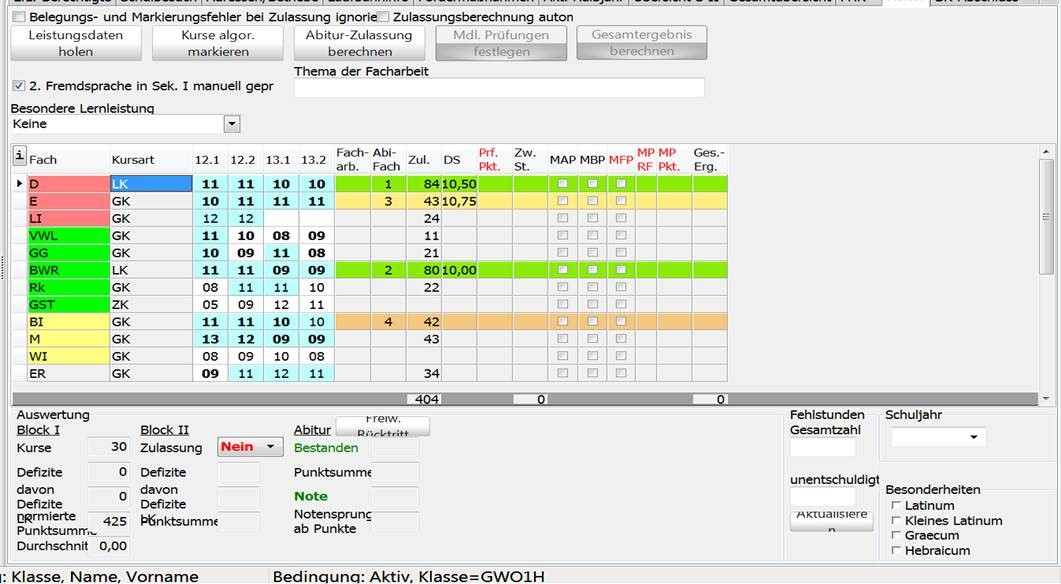Expand the Schuljahr dropdown
Viewport: 1061px width, 584px height.
(x=974, y=437)
